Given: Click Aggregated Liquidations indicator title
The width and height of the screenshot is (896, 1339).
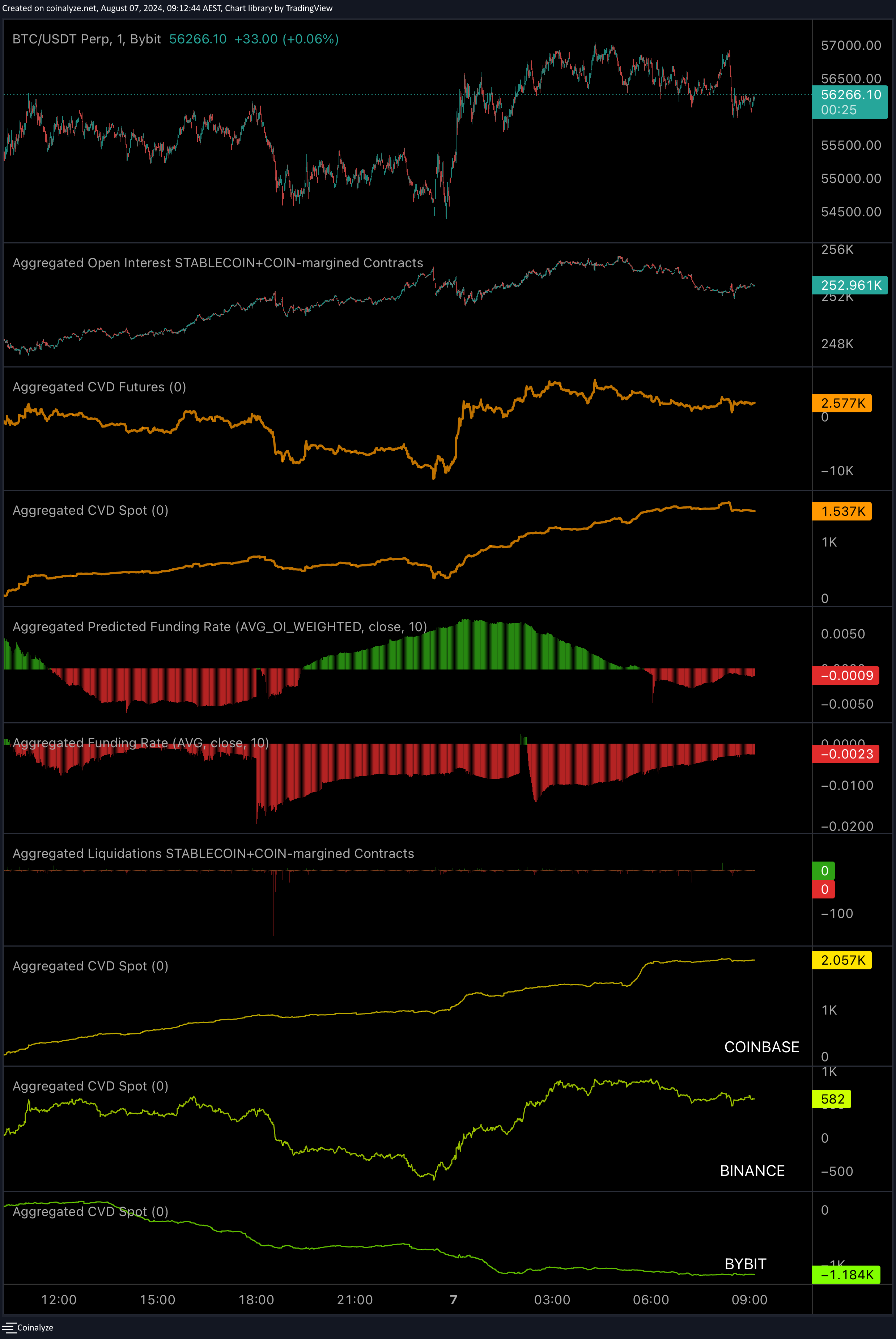Looking at the screenshot, I should (x=213, y=854).
